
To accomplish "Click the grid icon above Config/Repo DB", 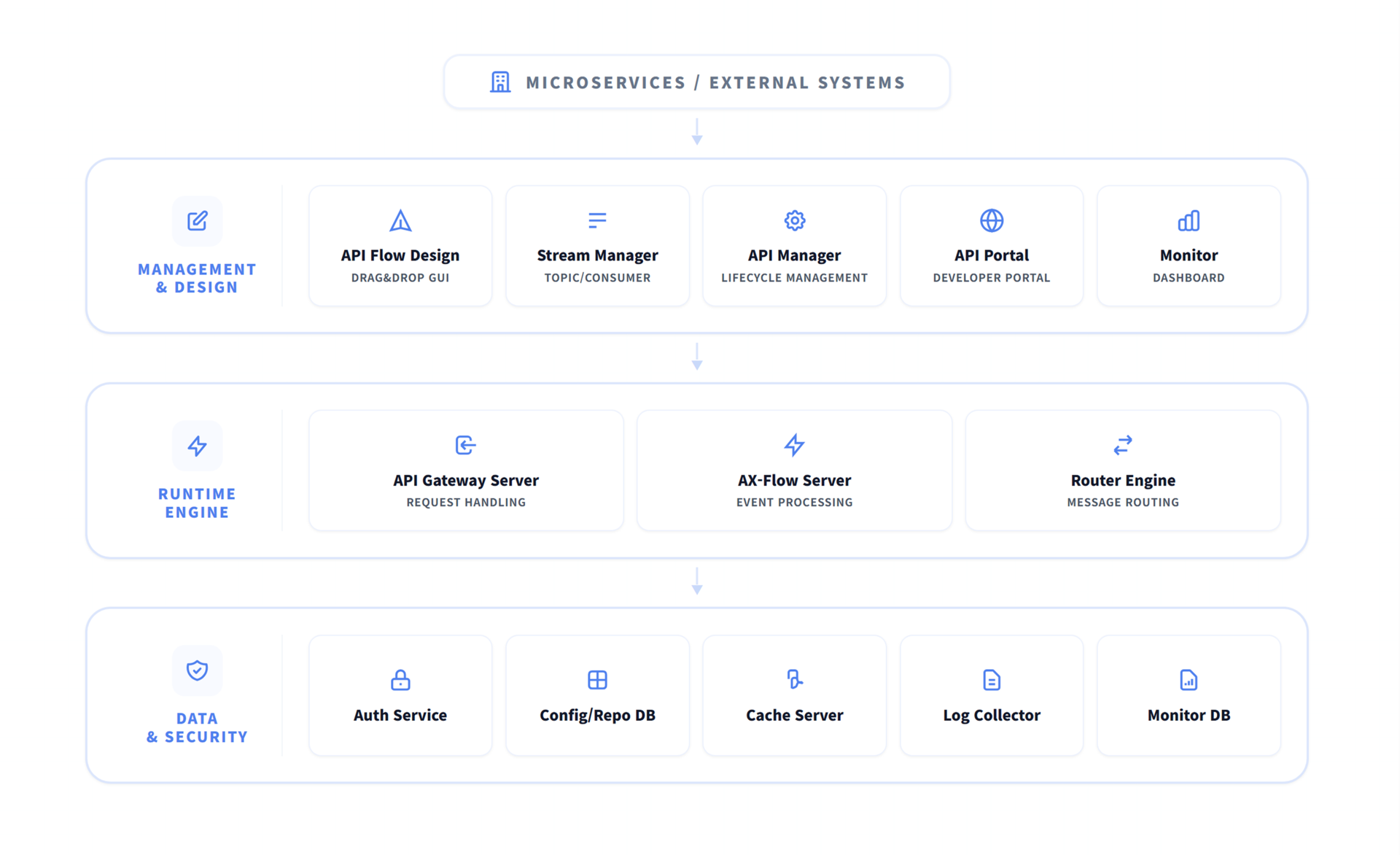I will 597,680.
